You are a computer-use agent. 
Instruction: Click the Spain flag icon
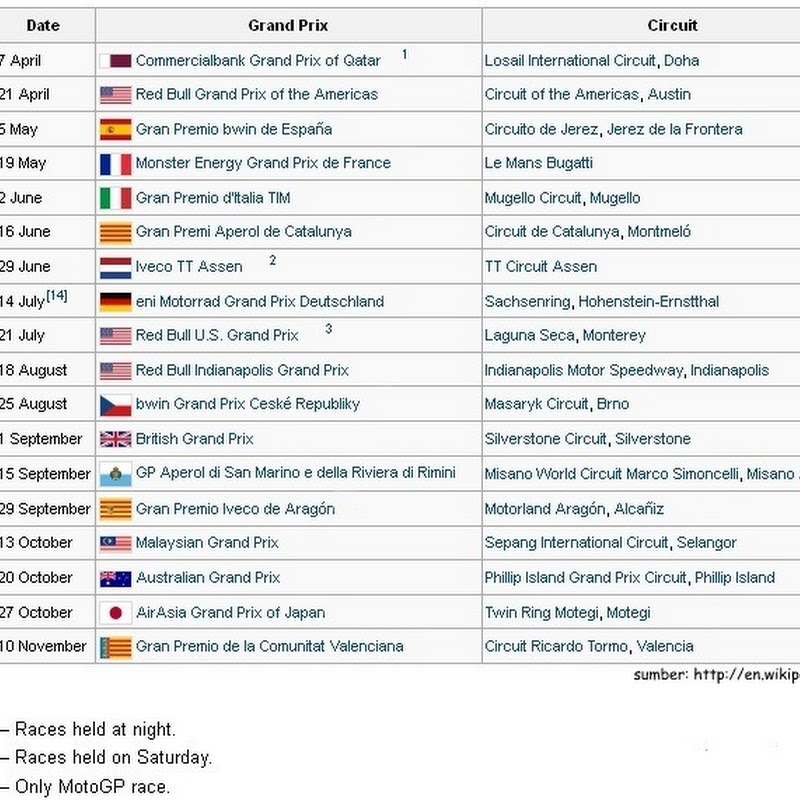pos(115,129)
